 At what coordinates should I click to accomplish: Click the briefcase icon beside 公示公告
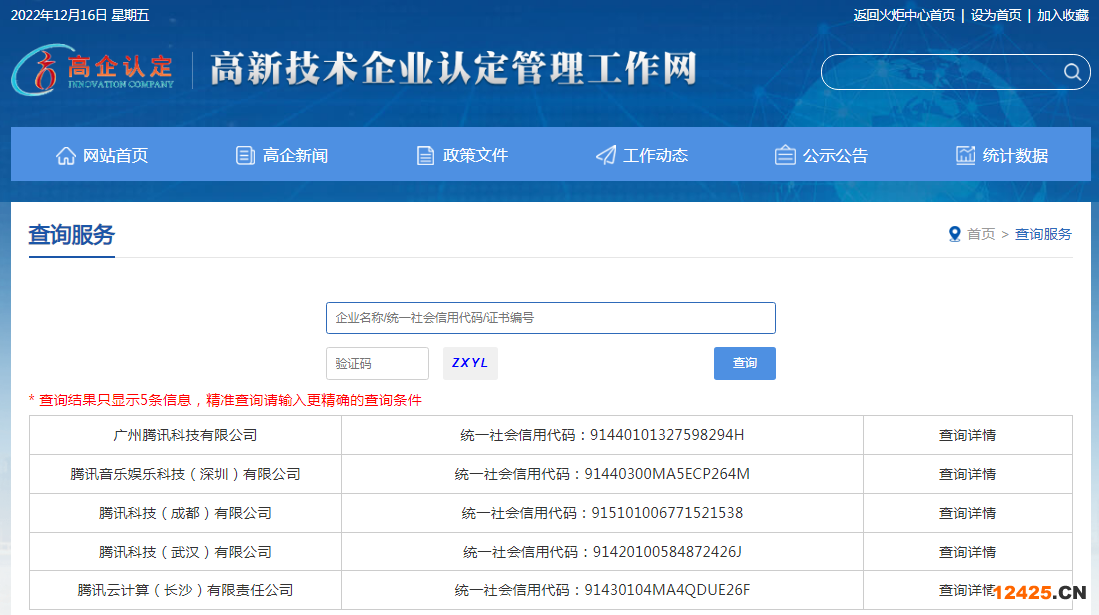click(x=785, y=155)
